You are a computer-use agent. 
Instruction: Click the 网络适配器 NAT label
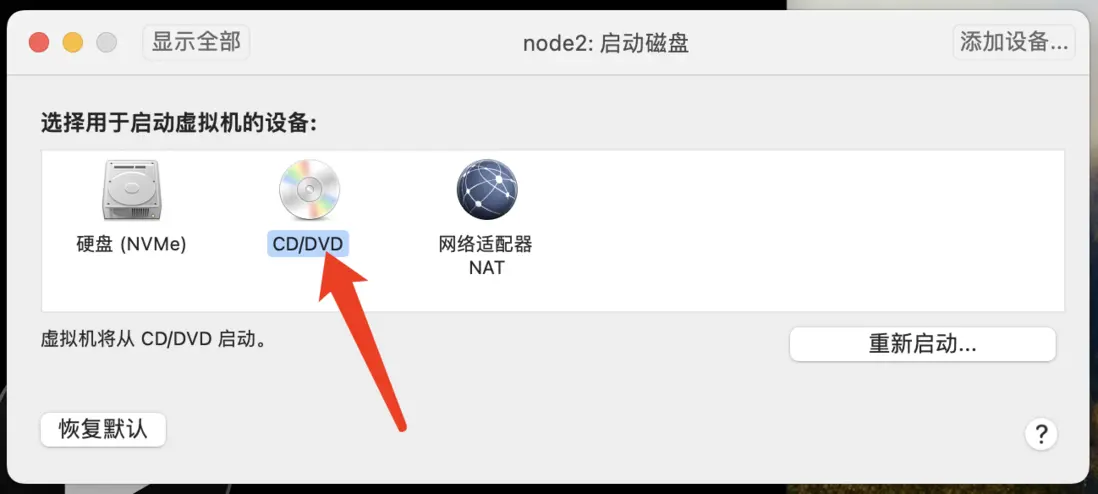[486, 256]
